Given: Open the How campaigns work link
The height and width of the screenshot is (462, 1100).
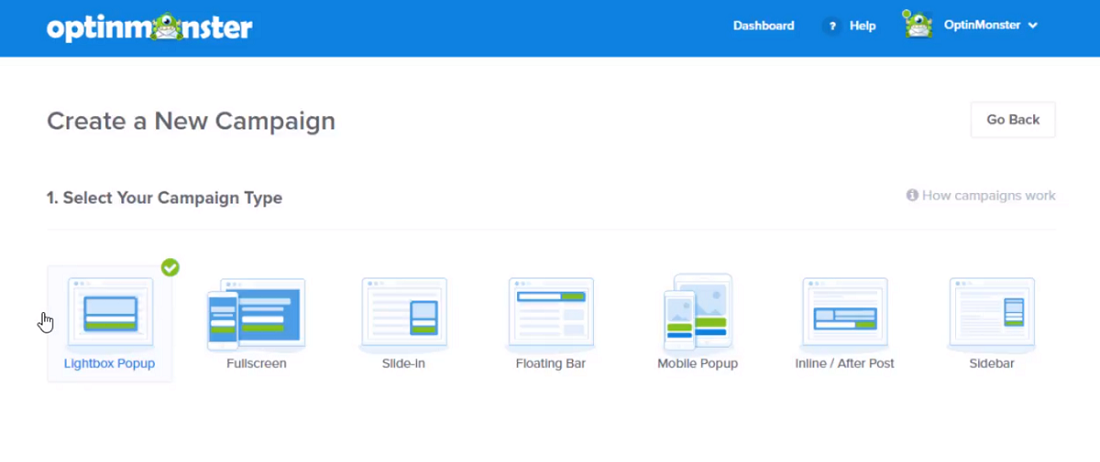Looking at the screenshot, I should point(988,196).
